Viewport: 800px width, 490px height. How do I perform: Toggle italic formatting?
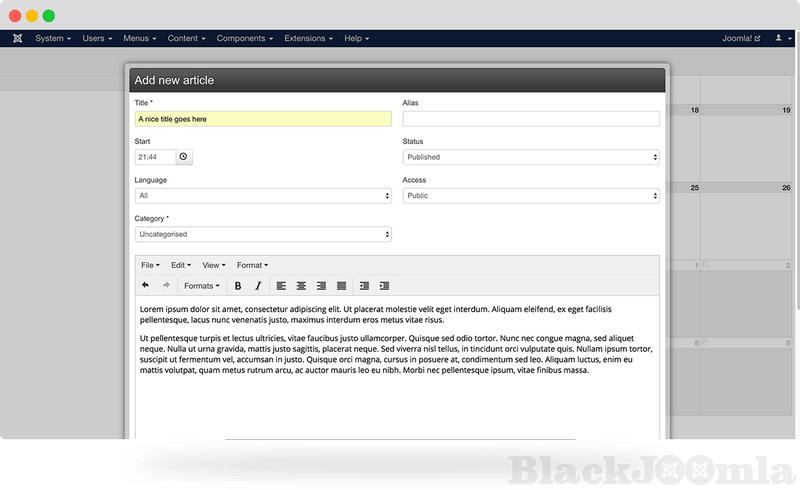tap(258, 286)
